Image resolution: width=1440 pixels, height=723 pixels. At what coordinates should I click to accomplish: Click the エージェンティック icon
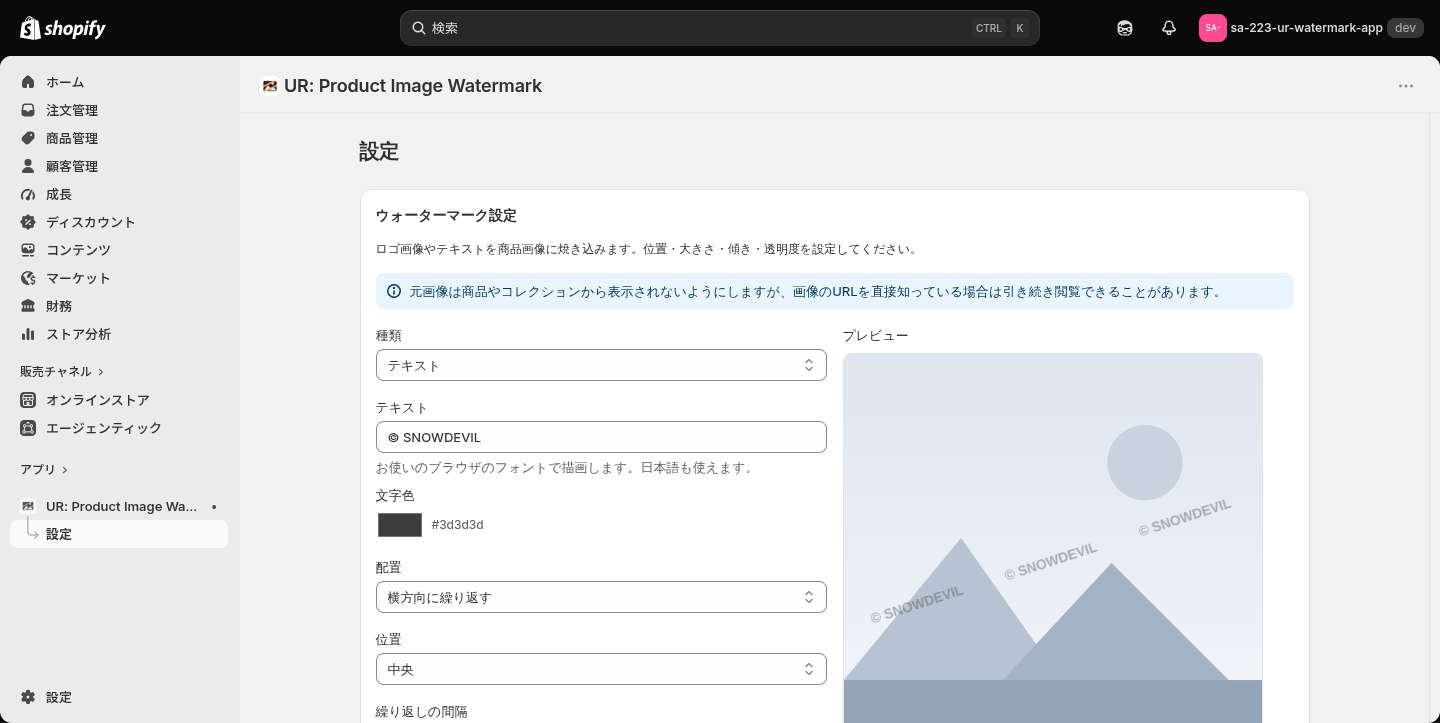[28, 428]
